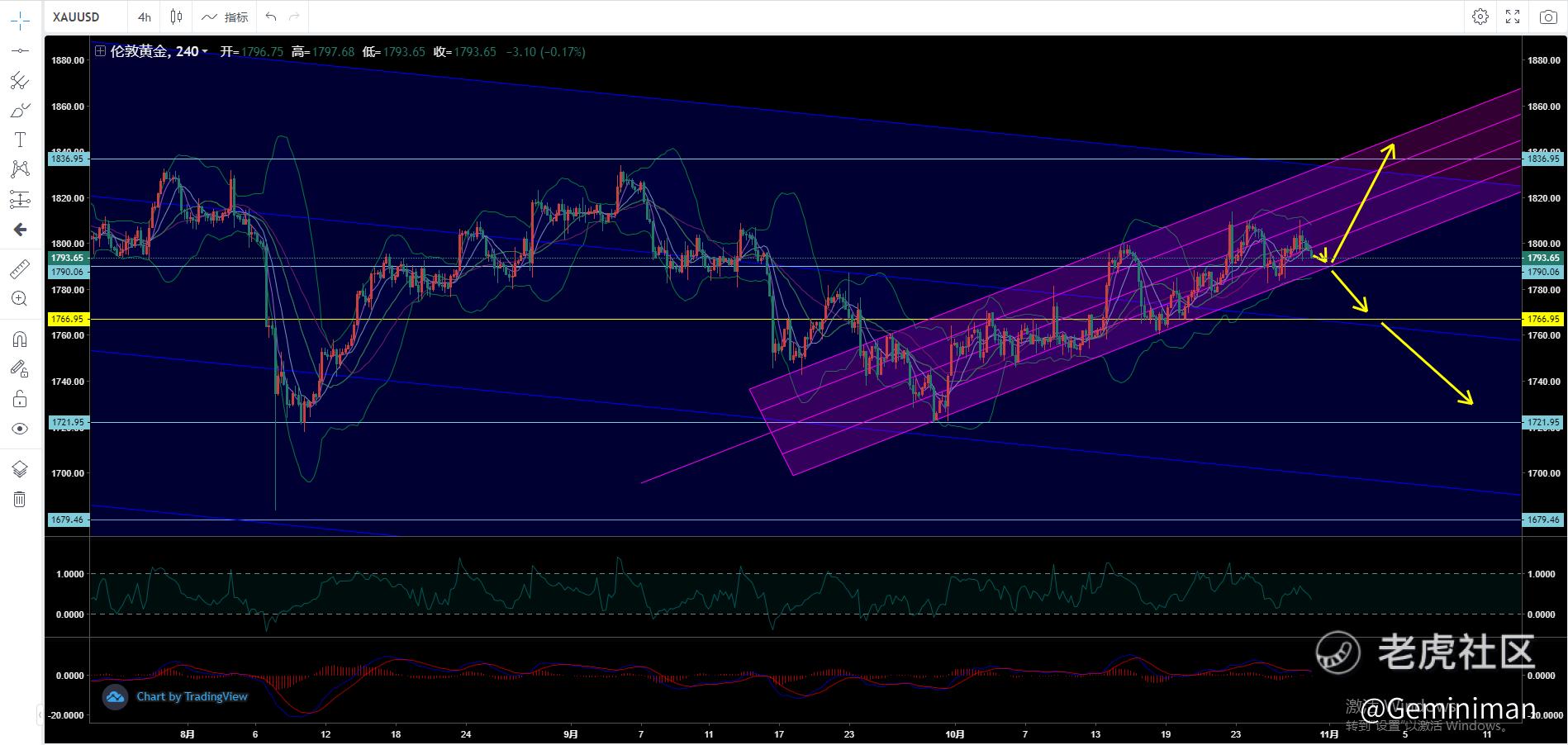Collapse panel with arrow at bottom-left edge
The width and height of the screenshot is (1568, 745).
coord(40,714)
